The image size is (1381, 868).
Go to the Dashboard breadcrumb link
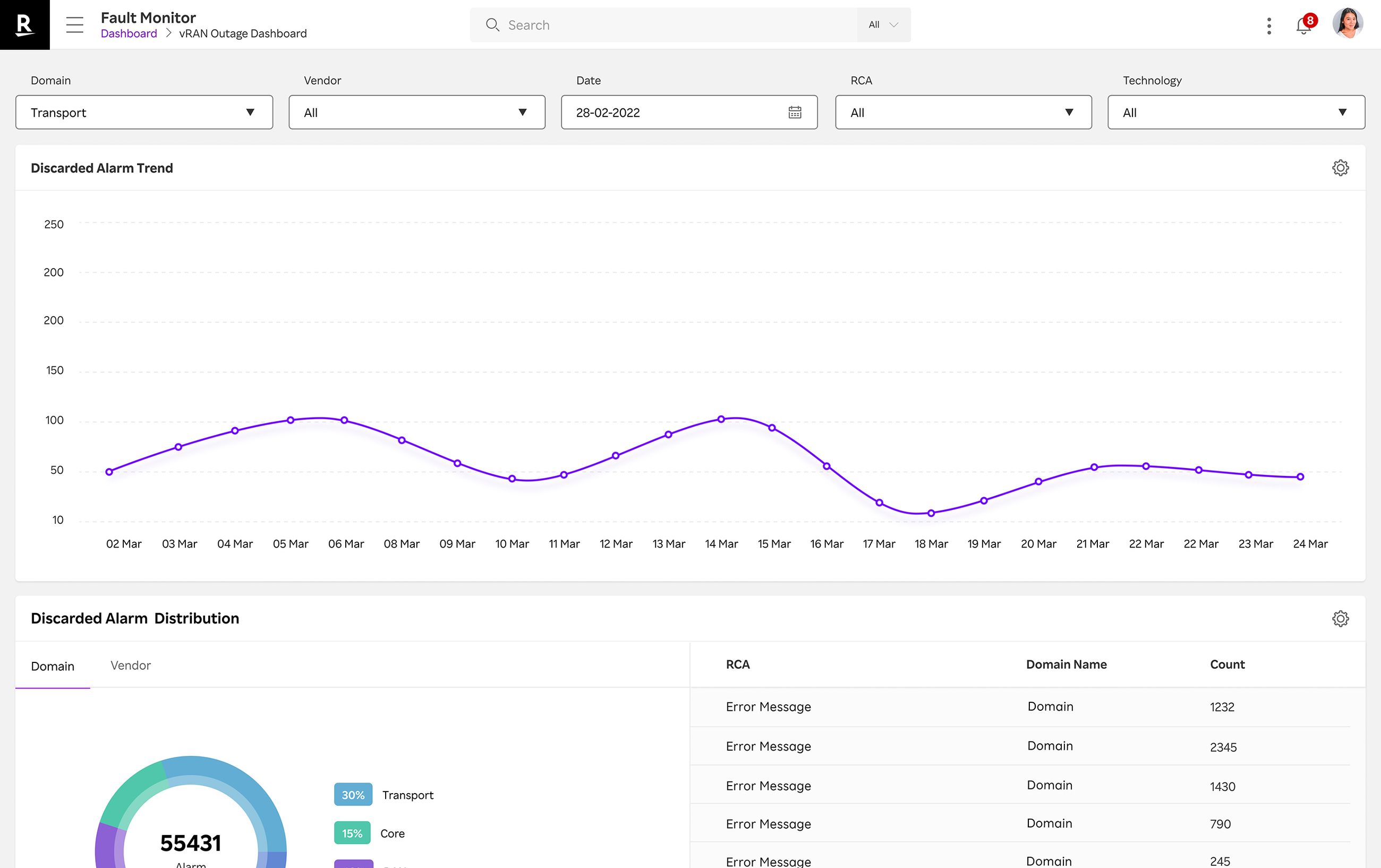point(129,34)
